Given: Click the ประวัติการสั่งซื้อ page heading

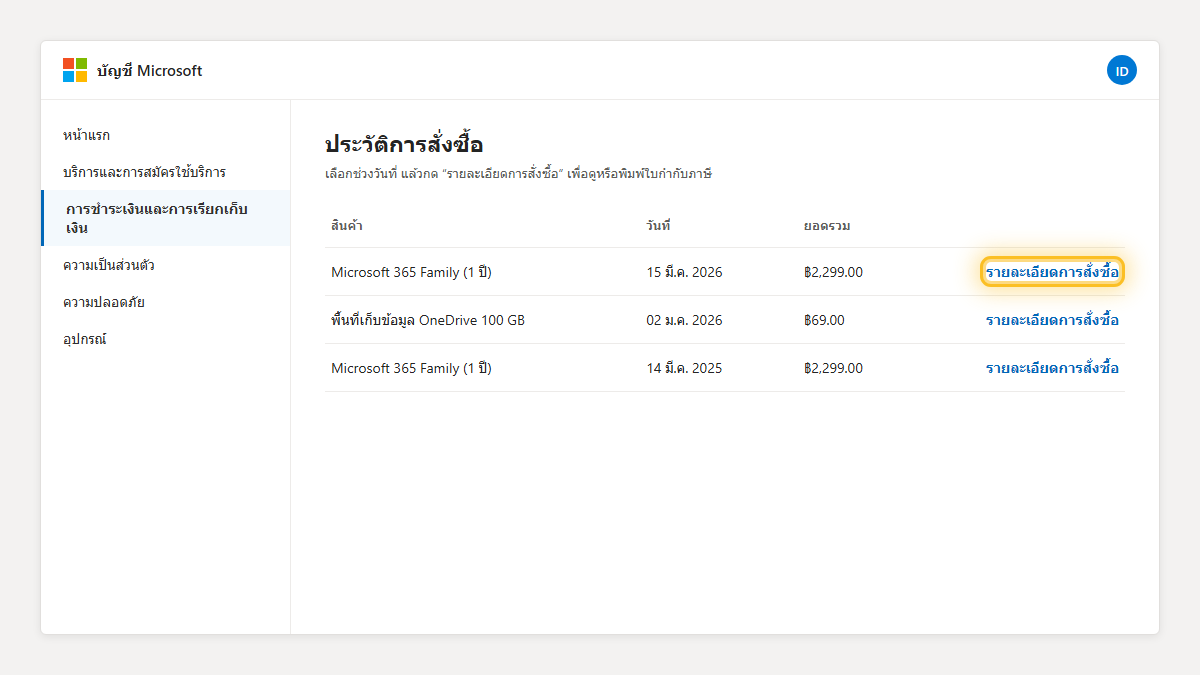Looking at the screenshot, I should [x=404, y=144].
